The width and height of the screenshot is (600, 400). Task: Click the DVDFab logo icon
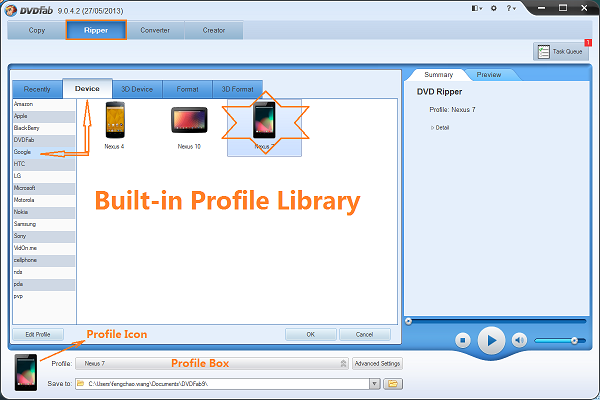tap(11, 10)
